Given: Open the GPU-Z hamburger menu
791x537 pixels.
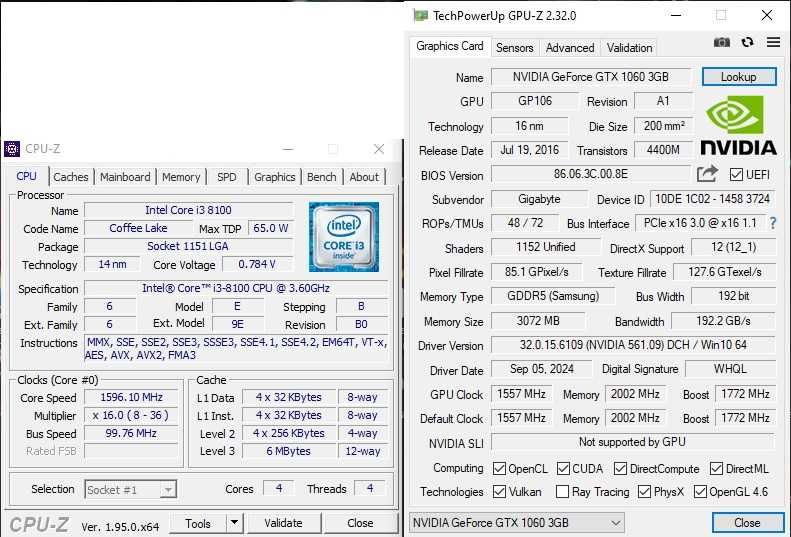Looking at the screenshot, I should pos(773,42).
